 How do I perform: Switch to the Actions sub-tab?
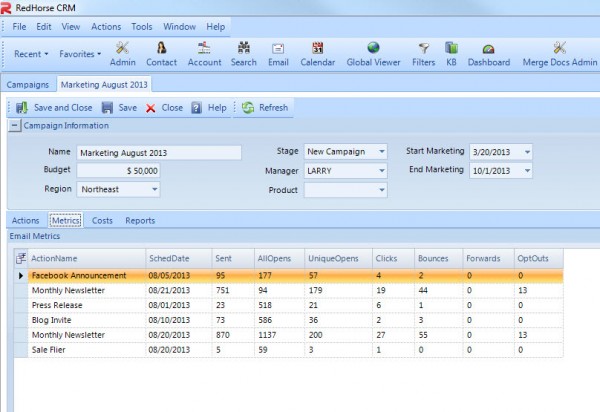pos(25,221)
